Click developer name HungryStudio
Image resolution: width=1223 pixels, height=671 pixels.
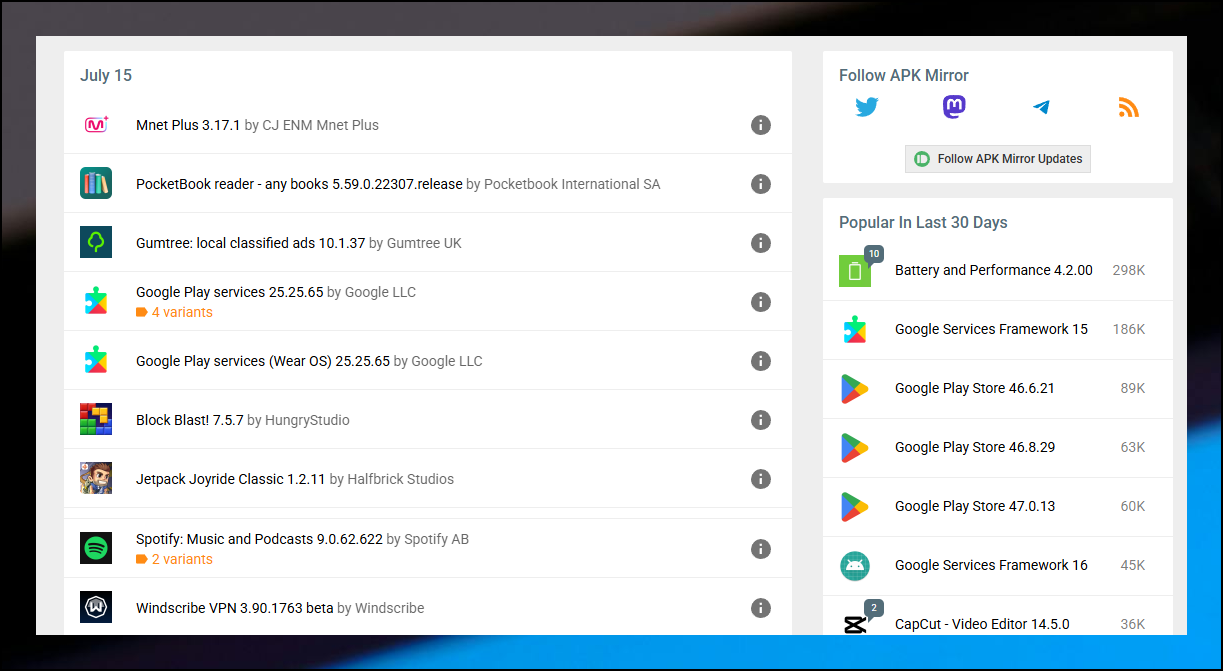tap(307, 420)
